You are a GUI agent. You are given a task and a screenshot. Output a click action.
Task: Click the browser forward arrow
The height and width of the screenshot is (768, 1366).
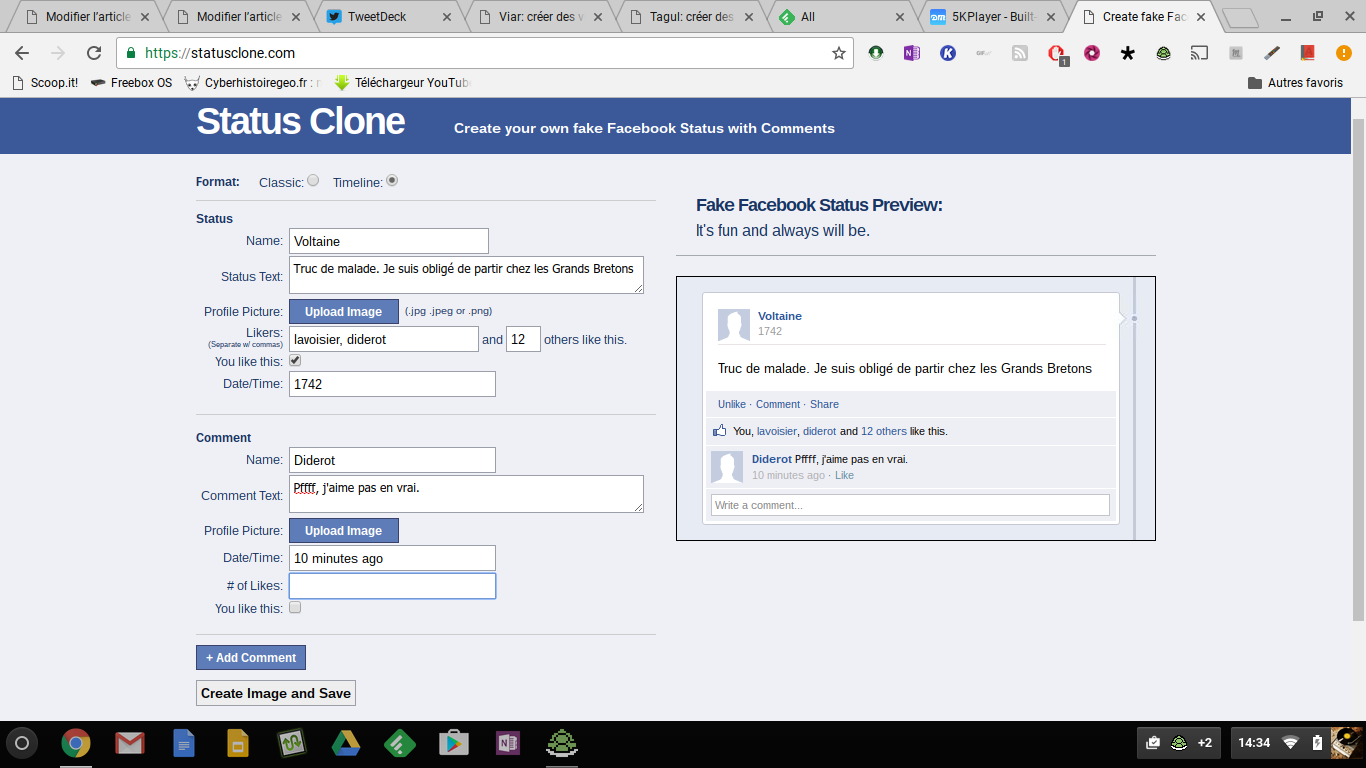point(58,53)
